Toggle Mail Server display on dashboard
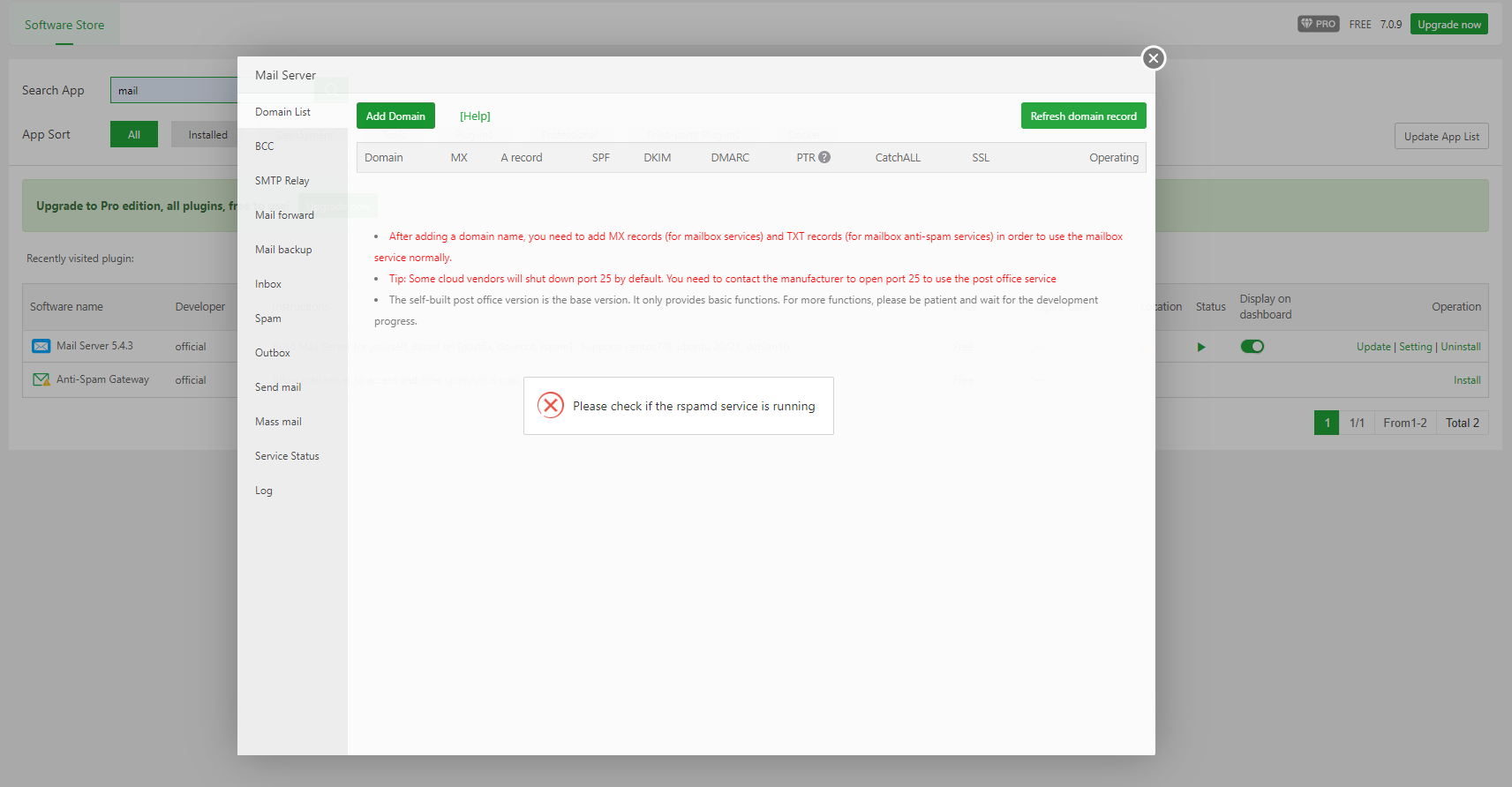 (1252, 347)
